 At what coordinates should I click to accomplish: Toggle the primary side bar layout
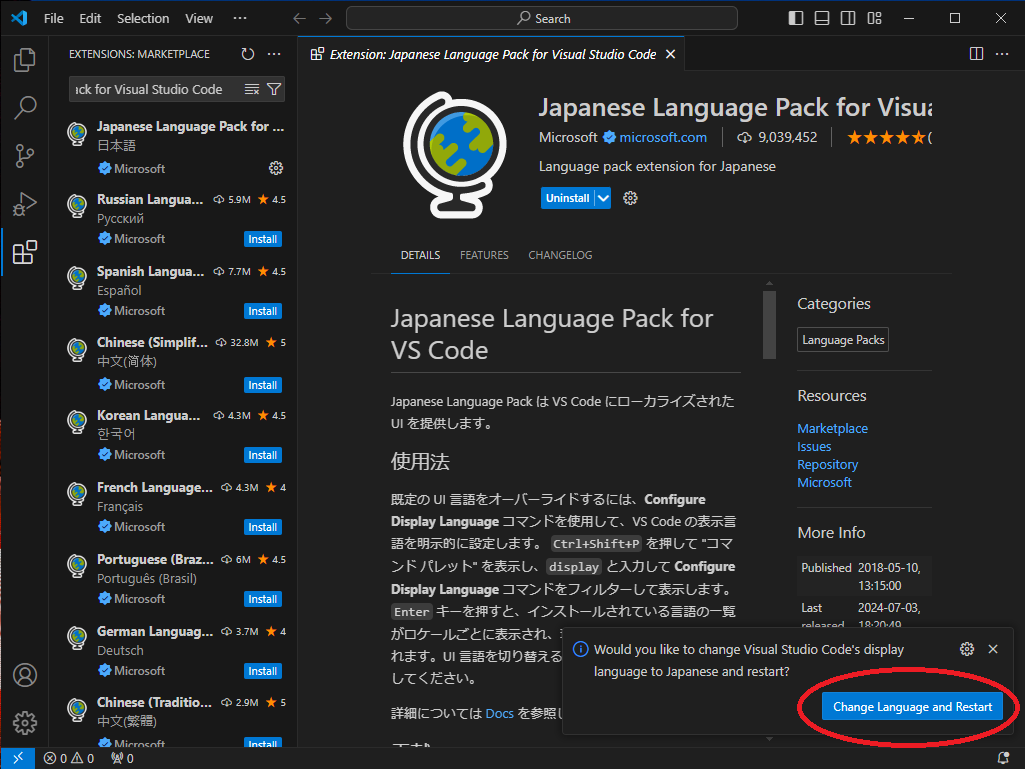tap(796, 18)
